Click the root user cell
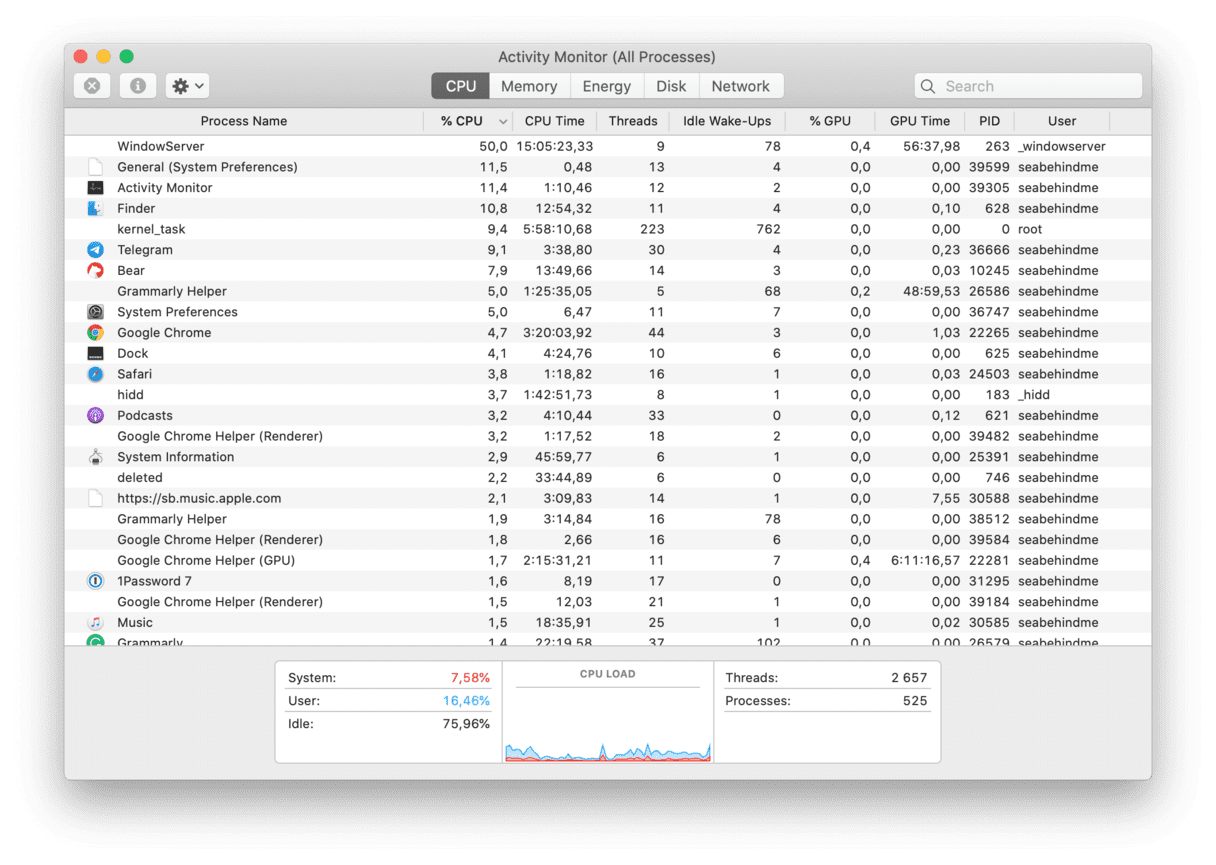 click(x=1030, y=229)
